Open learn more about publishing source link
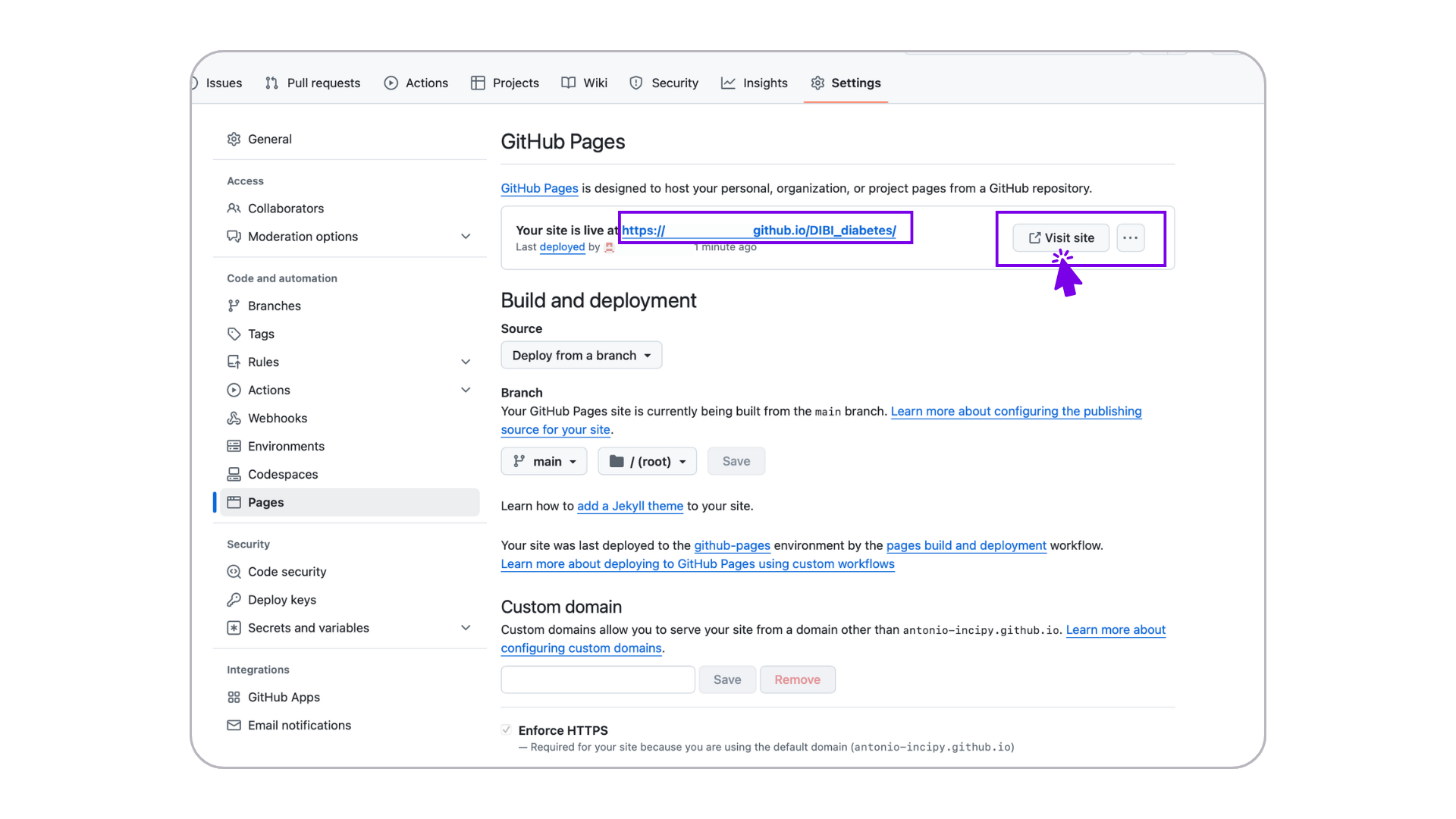The image size is (1456, 819). click(x=1016, y=411)
